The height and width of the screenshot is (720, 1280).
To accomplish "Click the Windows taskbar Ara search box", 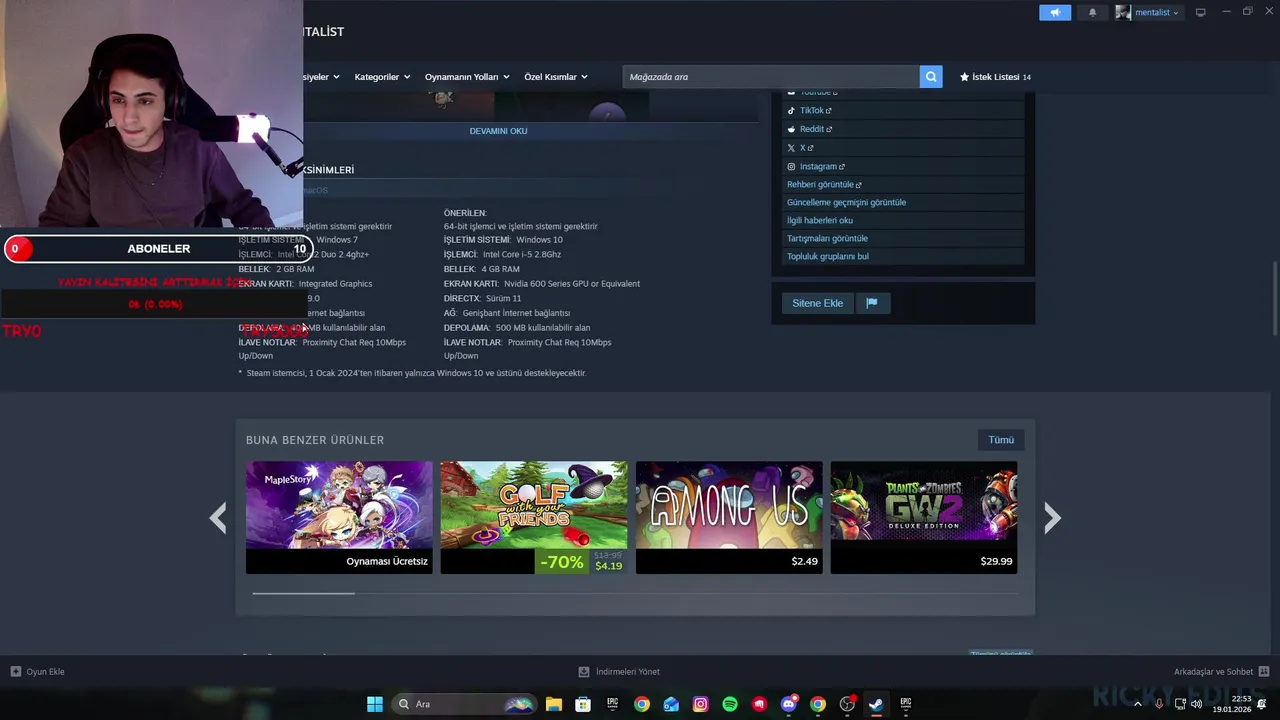I will [465, 704].
